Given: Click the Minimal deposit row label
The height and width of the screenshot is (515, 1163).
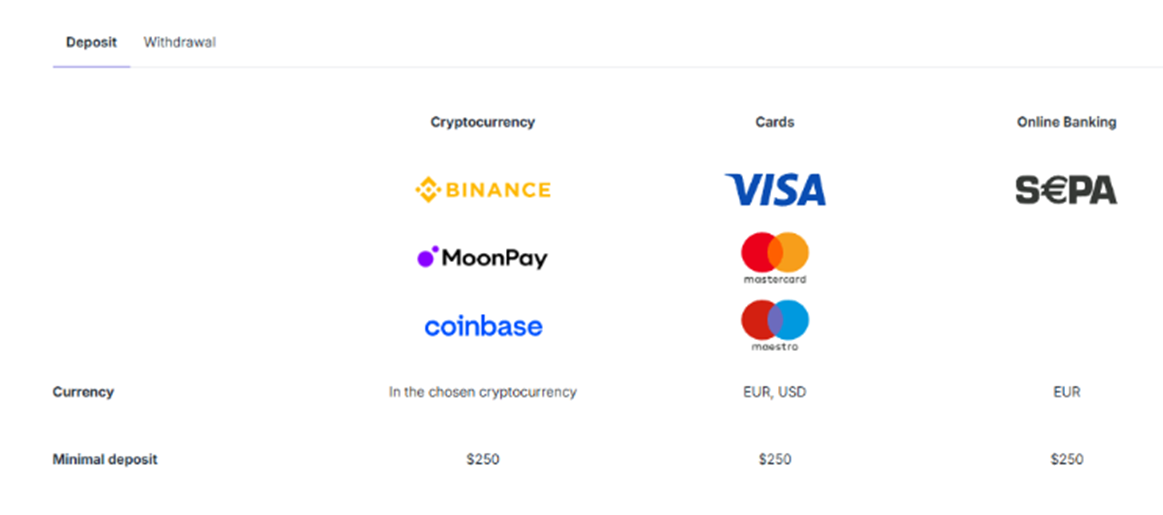Looking at the screenshot, I should coord(105,460).
